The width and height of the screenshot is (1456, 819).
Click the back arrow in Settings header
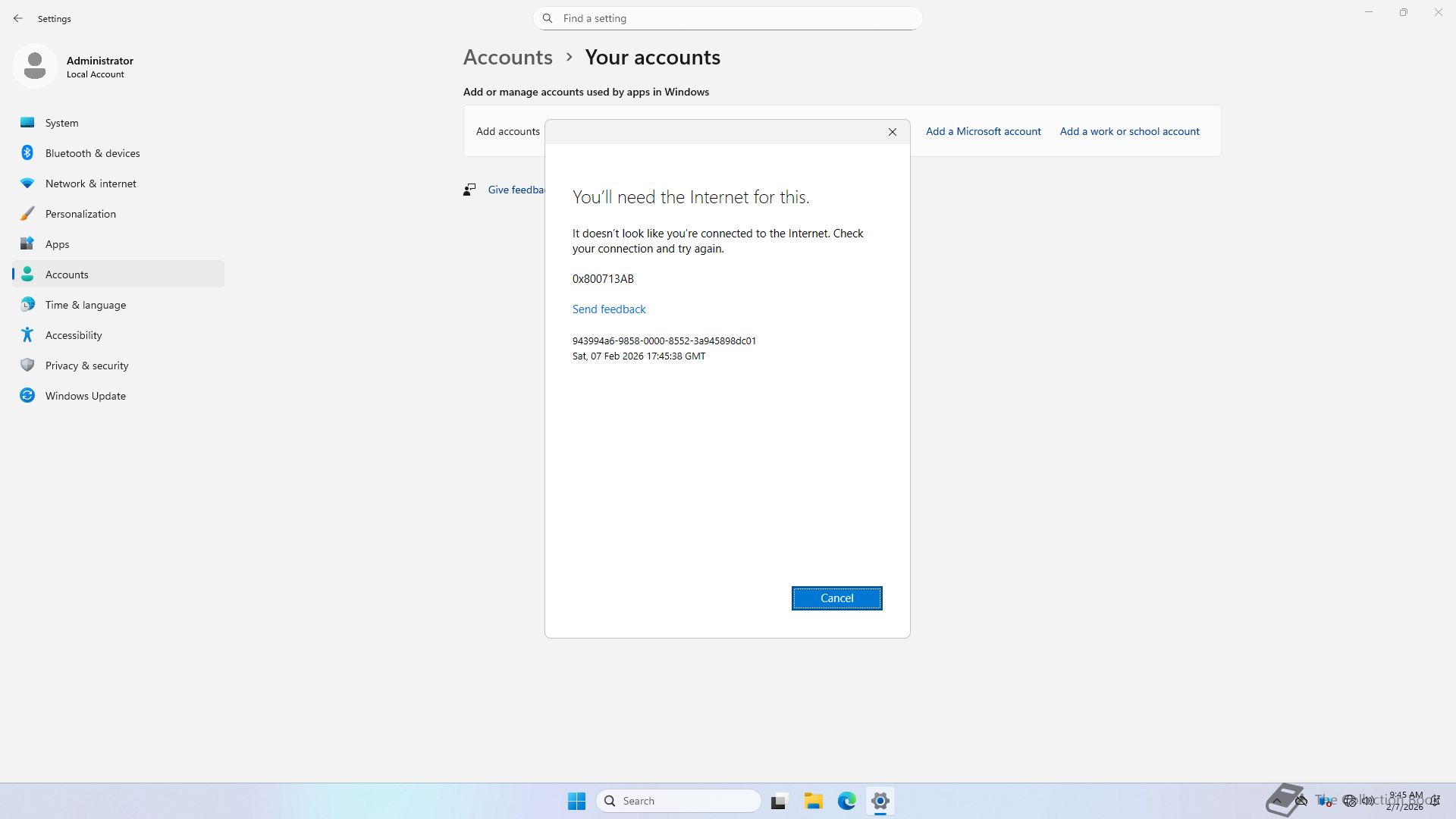click(x=18, y=18)
